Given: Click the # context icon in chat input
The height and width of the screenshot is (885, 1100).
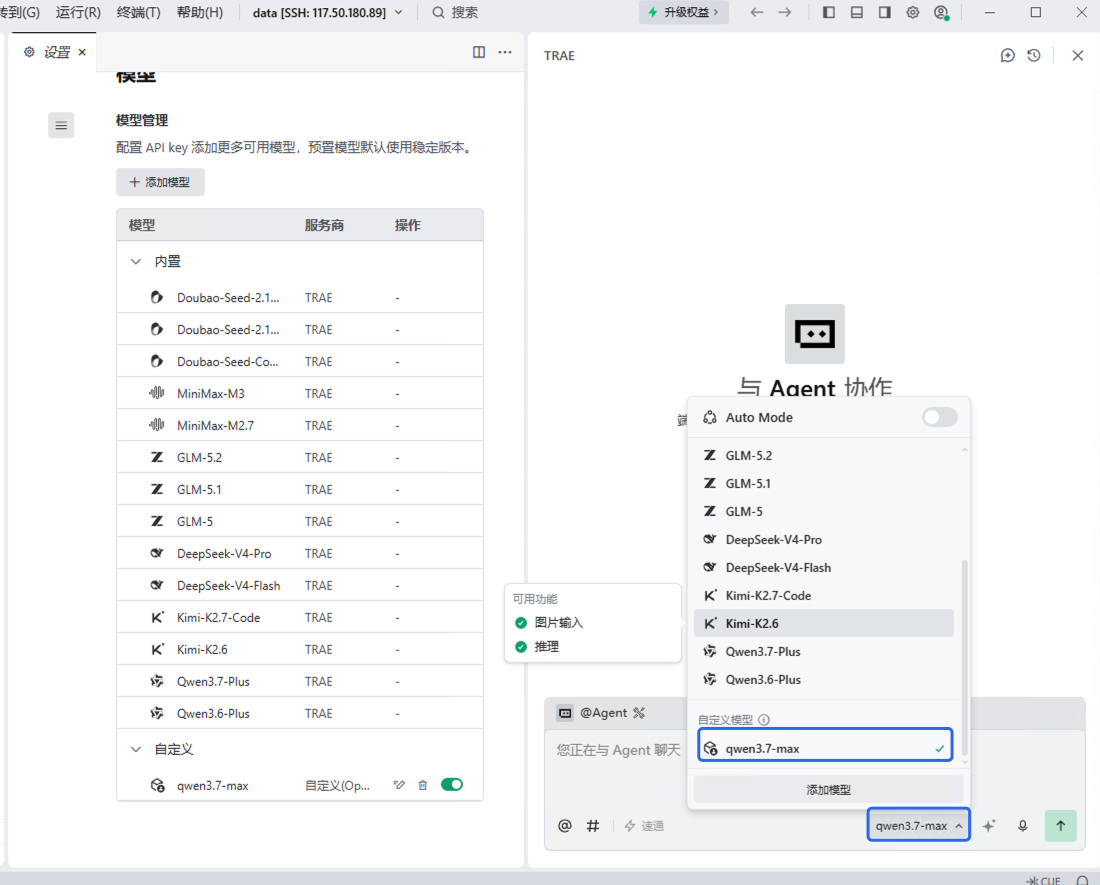Looking at the screenshot, I should [x=593, y=825].
